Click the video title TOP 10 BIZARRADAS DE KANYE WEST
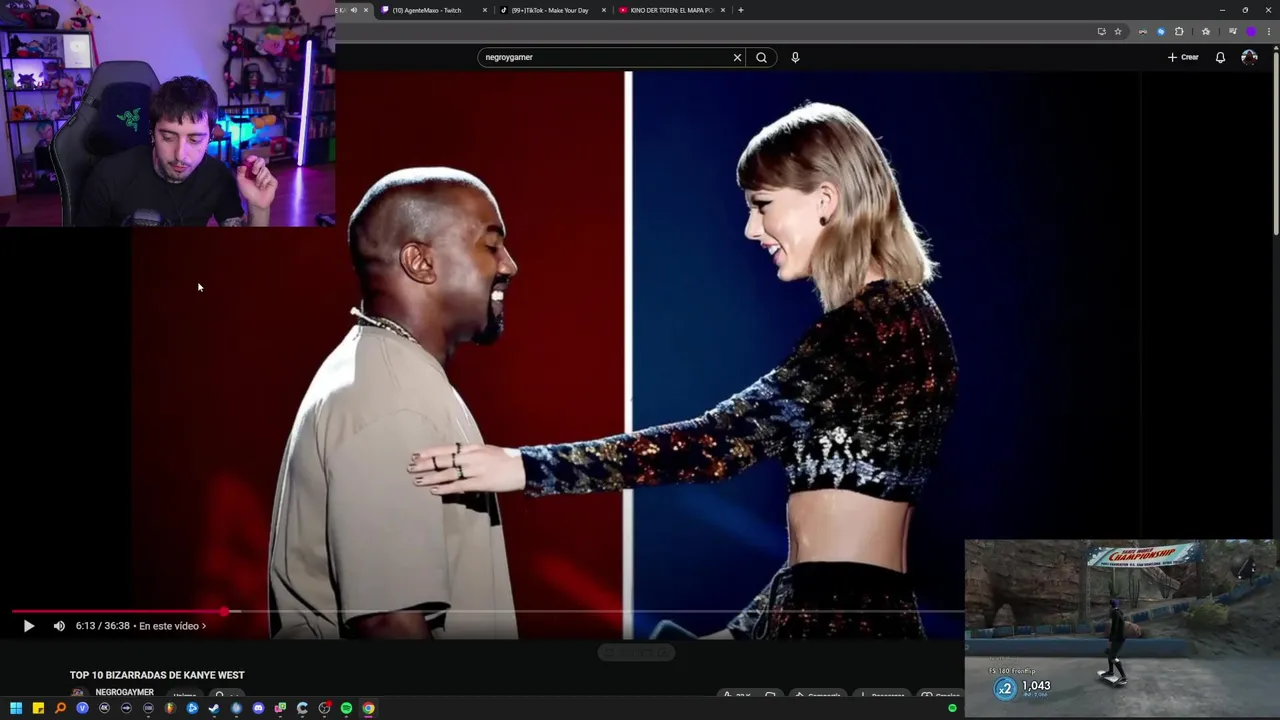The height and width of the screenshot is (720, 1280). pos(157,675)
